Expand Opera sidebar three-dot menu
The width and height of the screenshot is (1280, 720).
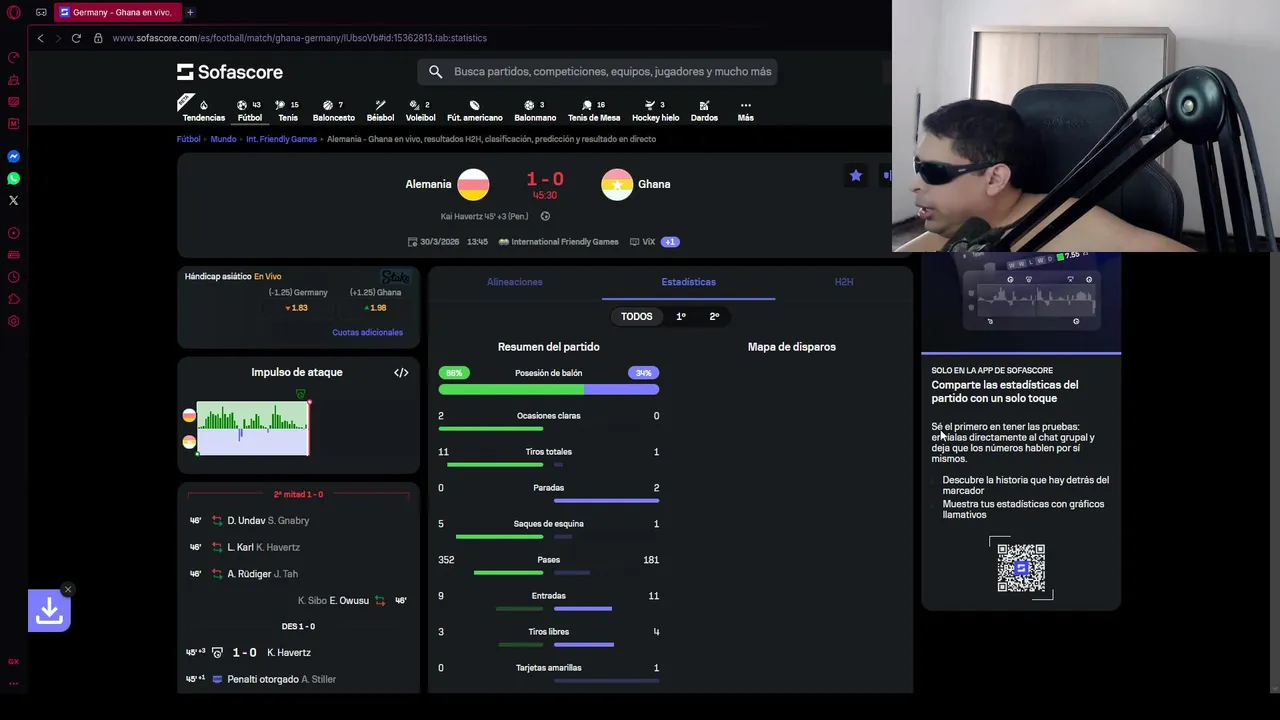click(x=14, y=684)
